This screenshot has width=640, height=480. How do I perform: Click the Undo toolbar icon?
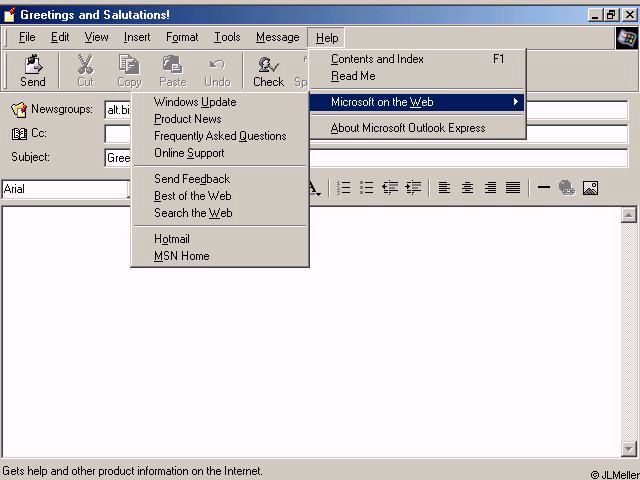[217, 65]
